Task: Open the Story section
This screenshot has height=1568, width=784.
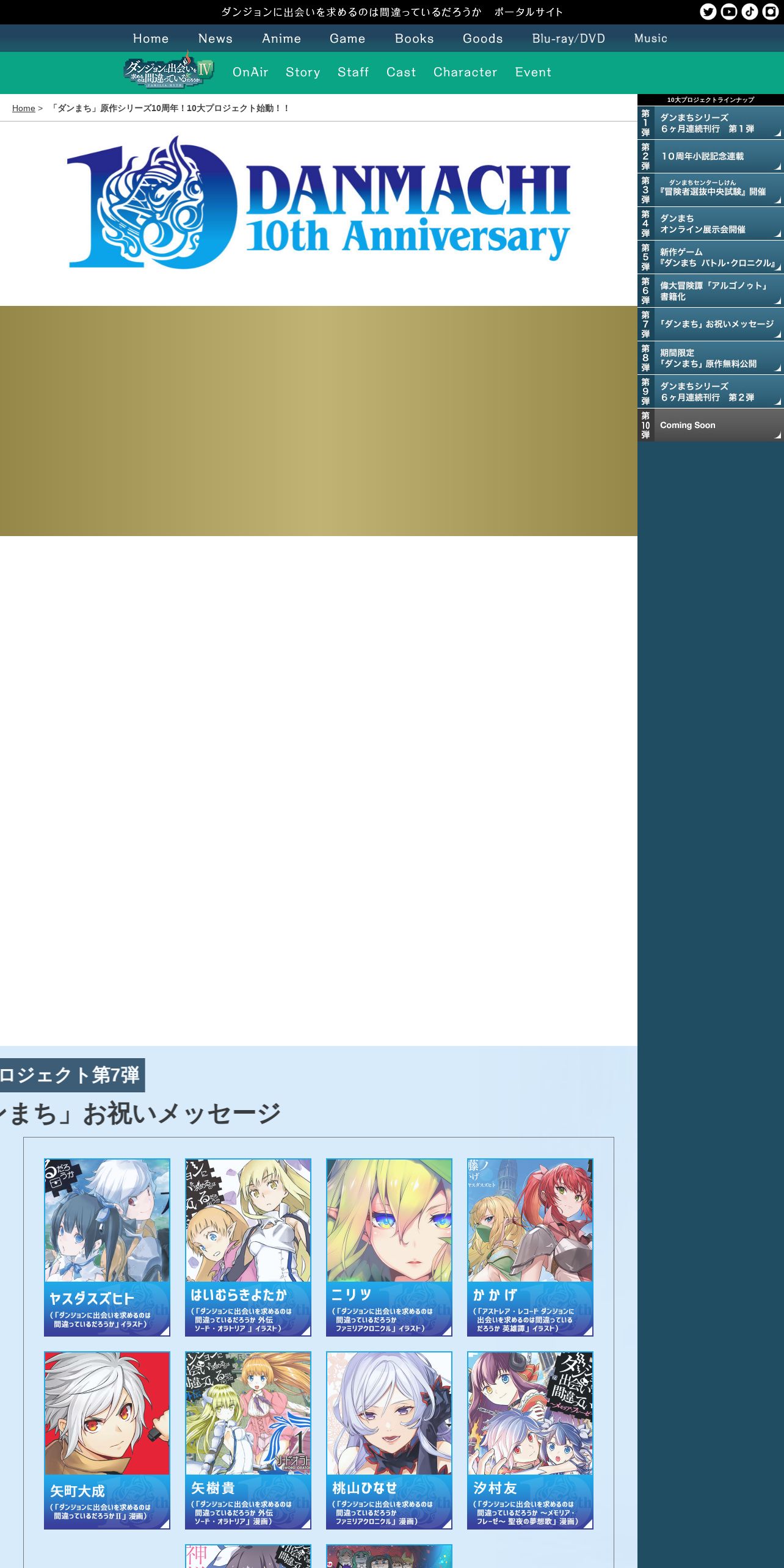Action: [303, 72]
